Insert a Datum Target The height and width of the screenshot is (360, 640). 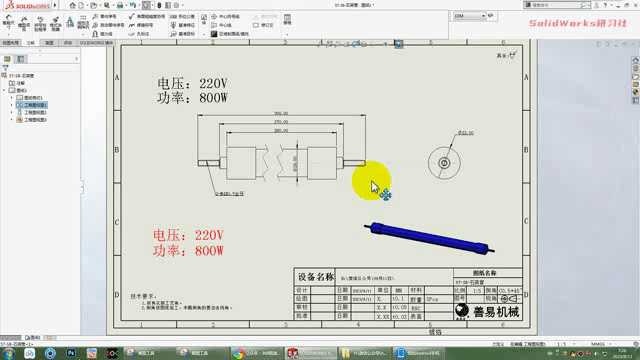click(x=182, y=34)
